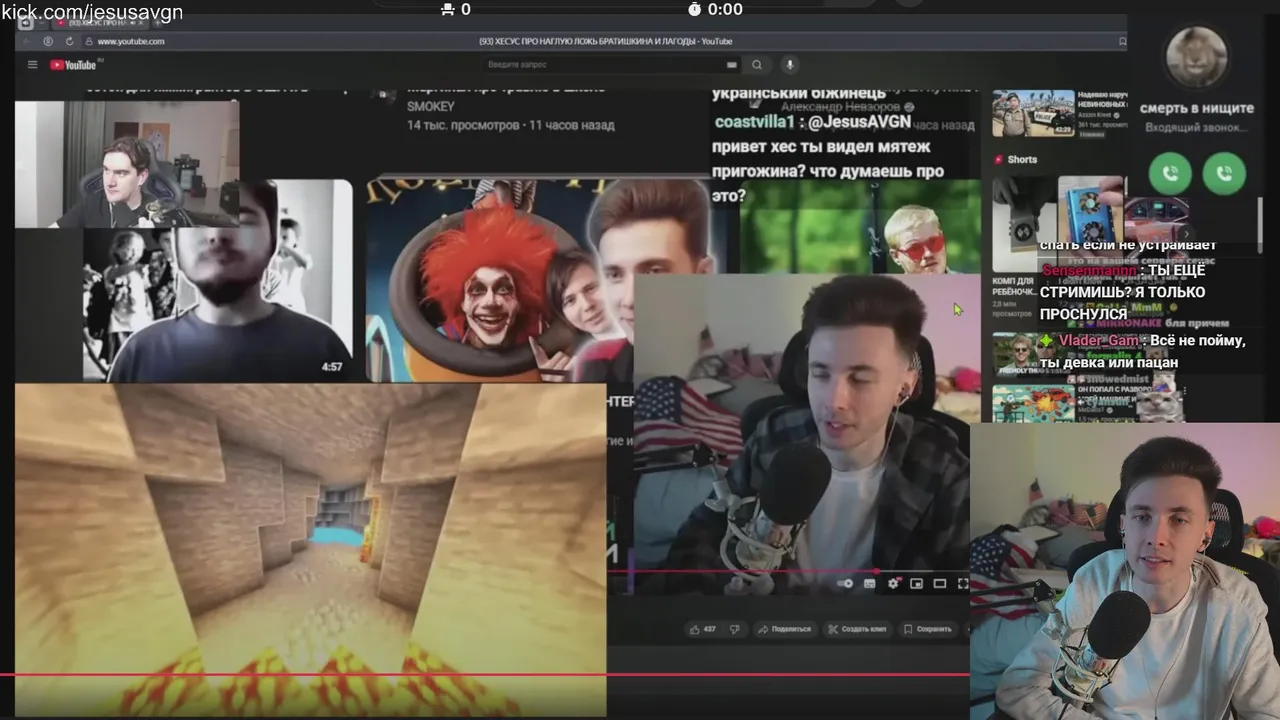Open the police officer sidebar video thumbnail
Image resolution: width=1280 pixels, height=720 pixels.
pyautogui.click(x=1033, y=113)
